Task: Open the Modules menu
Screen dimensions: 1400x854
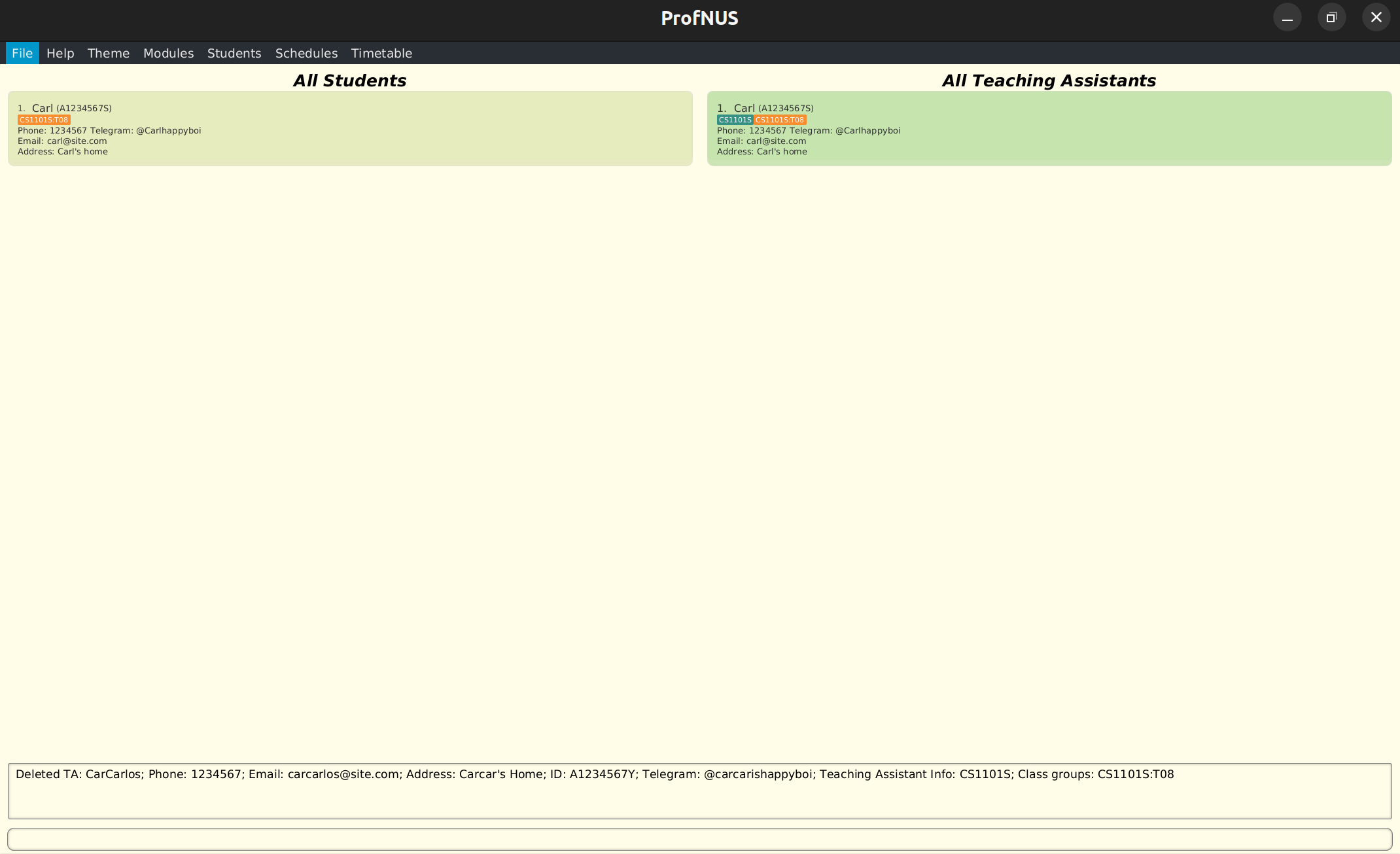Action: [168, 53]
